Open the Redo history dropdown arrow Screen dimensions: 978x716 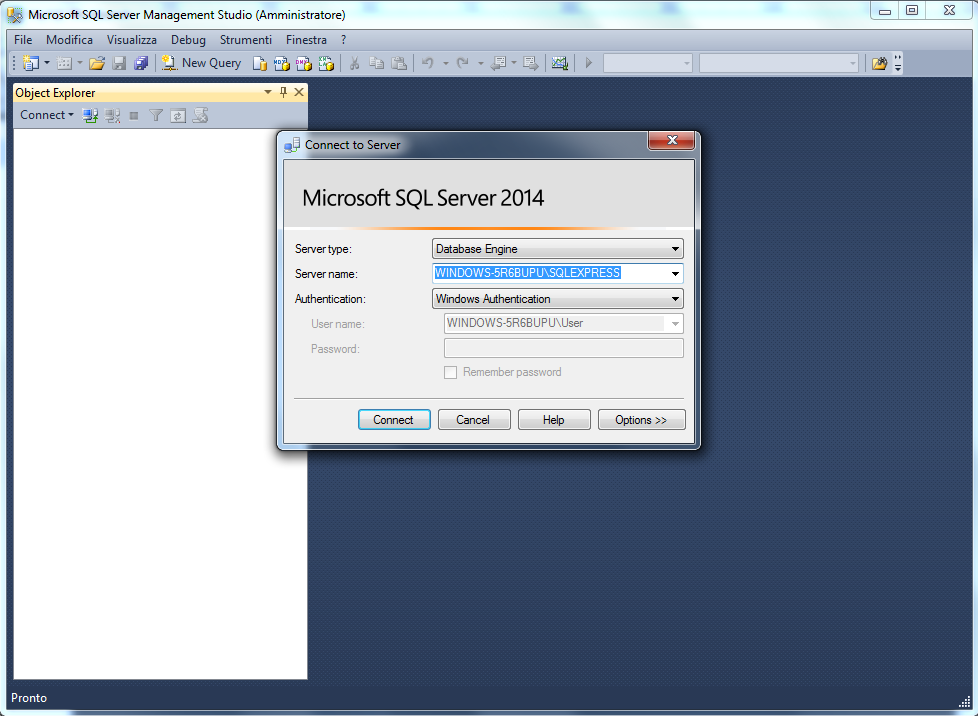point(480,63)
